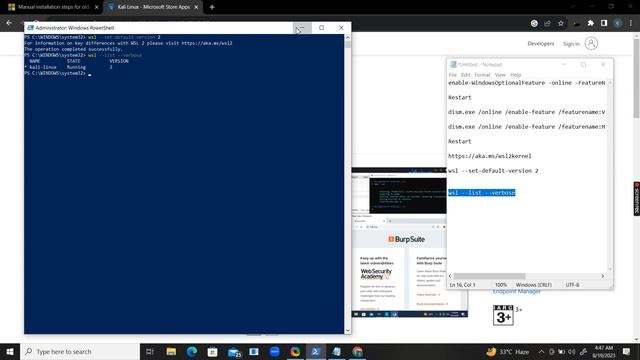640x360 pixels.
Task: Click the Sign in link
Action: [571, 44]
